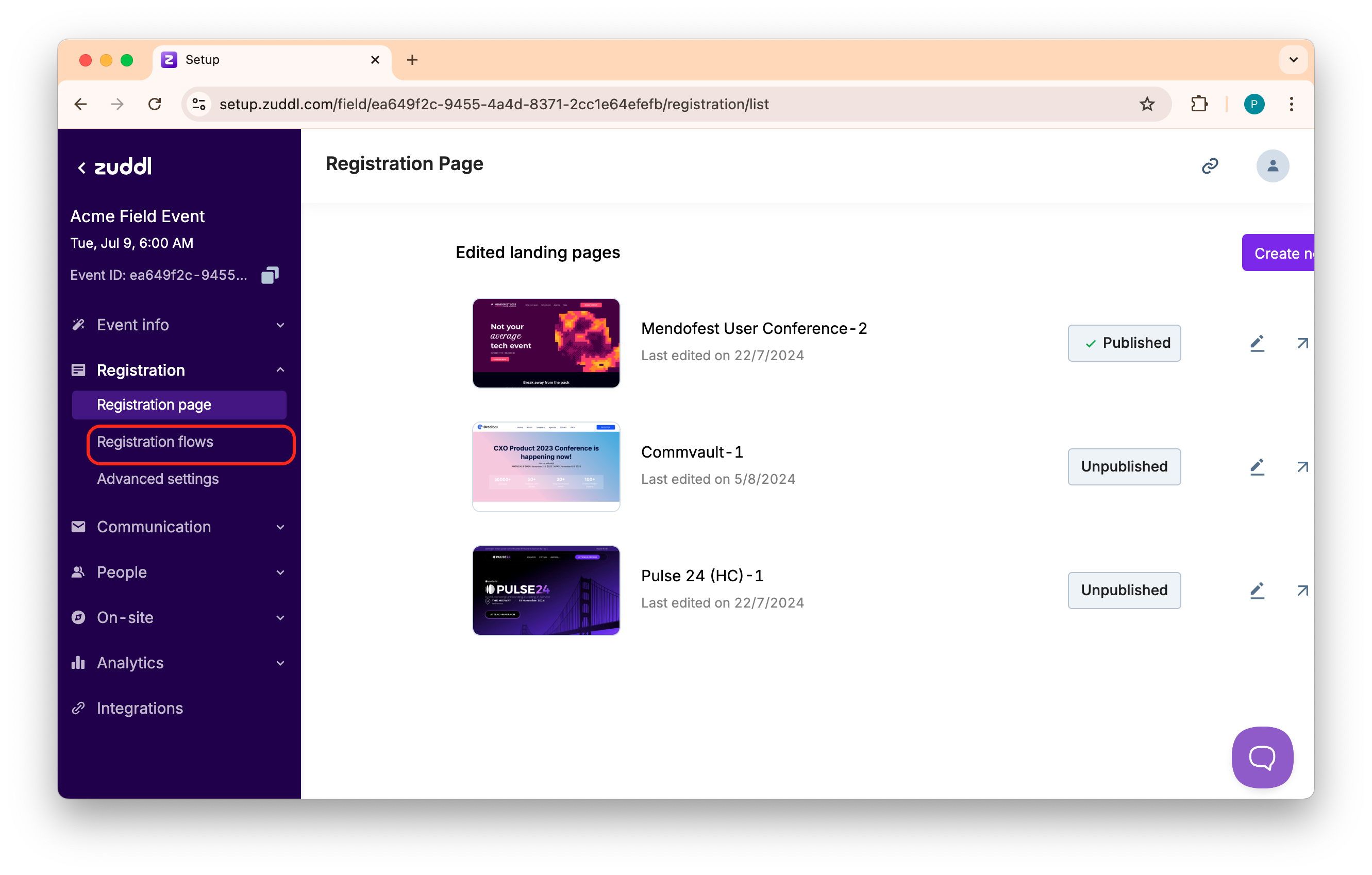Screen dimensions: 1372x875
Task: Click the share link icon in the header
Action: (1210, 166)
